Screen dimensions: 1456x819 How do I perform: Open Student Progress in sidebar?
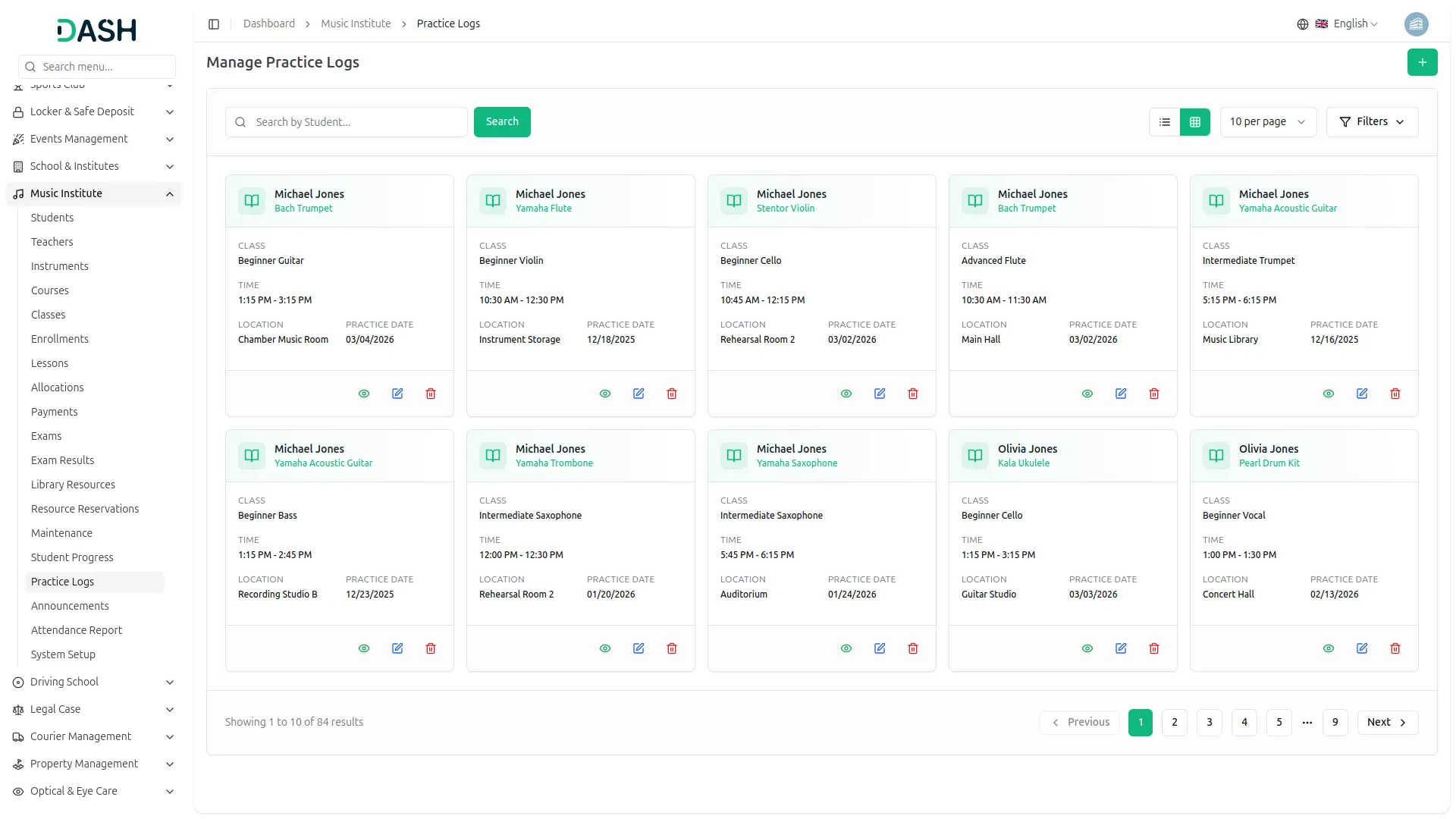tap(72, 557)
